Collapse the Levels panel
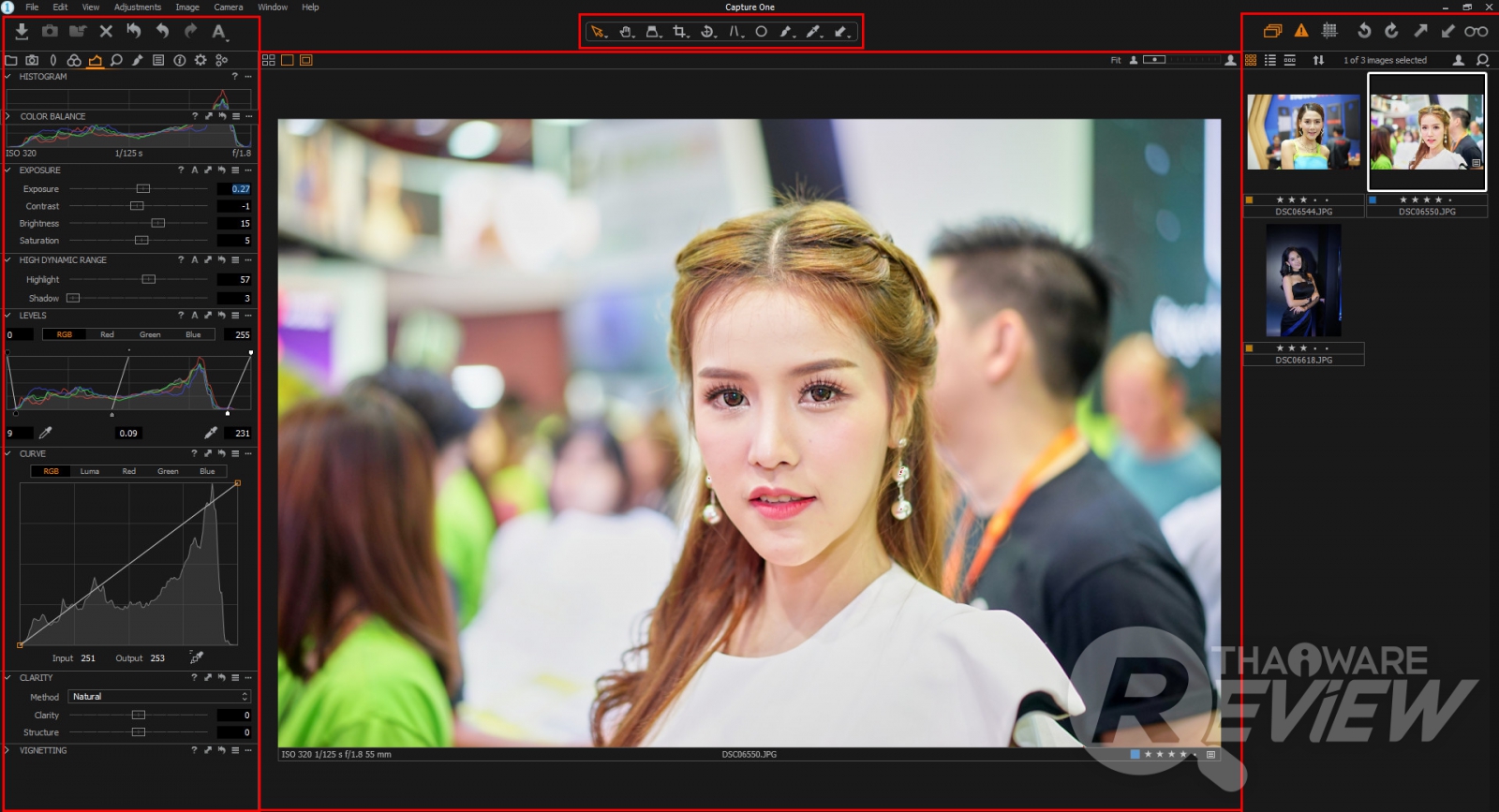The image size is (1499, 812). coord(8,316)
